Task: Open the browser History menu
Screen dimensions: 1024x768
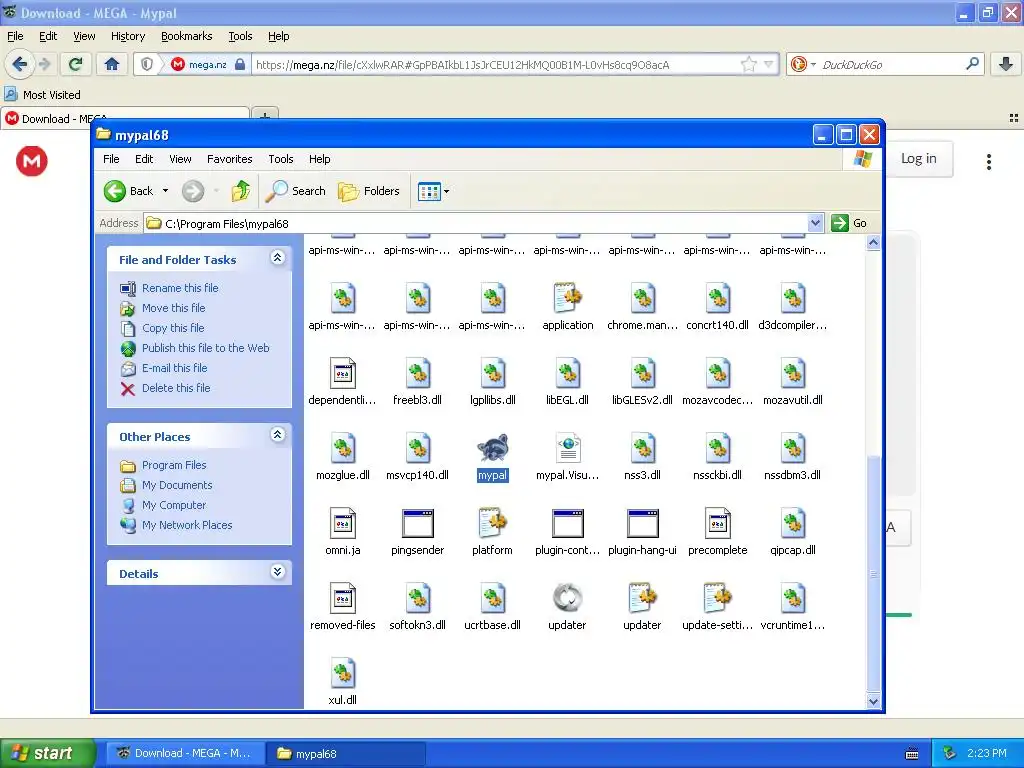Action: (127, 36)
